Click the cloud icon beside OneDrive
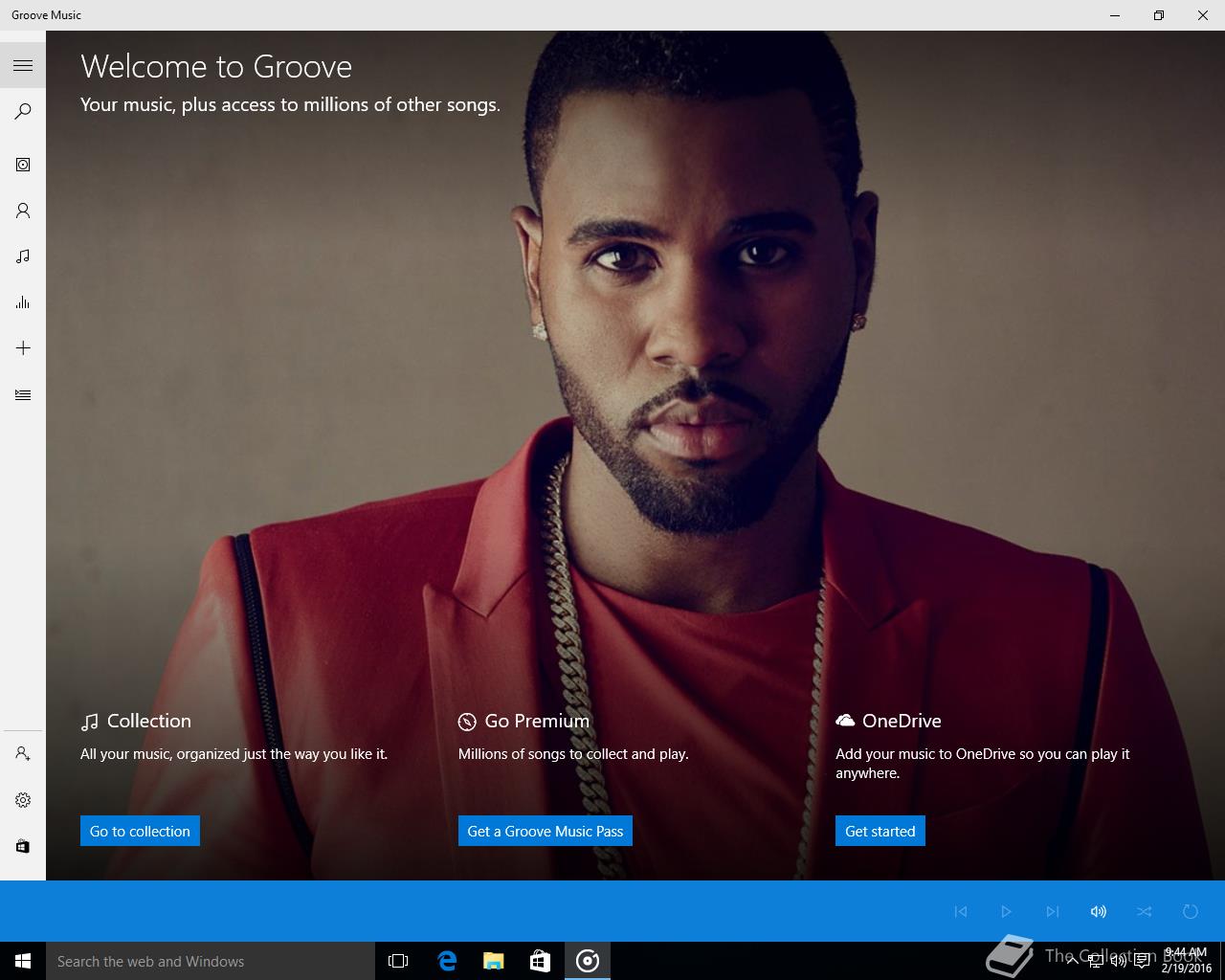This screenshot has width=1225, height=980. click(845, 720)
